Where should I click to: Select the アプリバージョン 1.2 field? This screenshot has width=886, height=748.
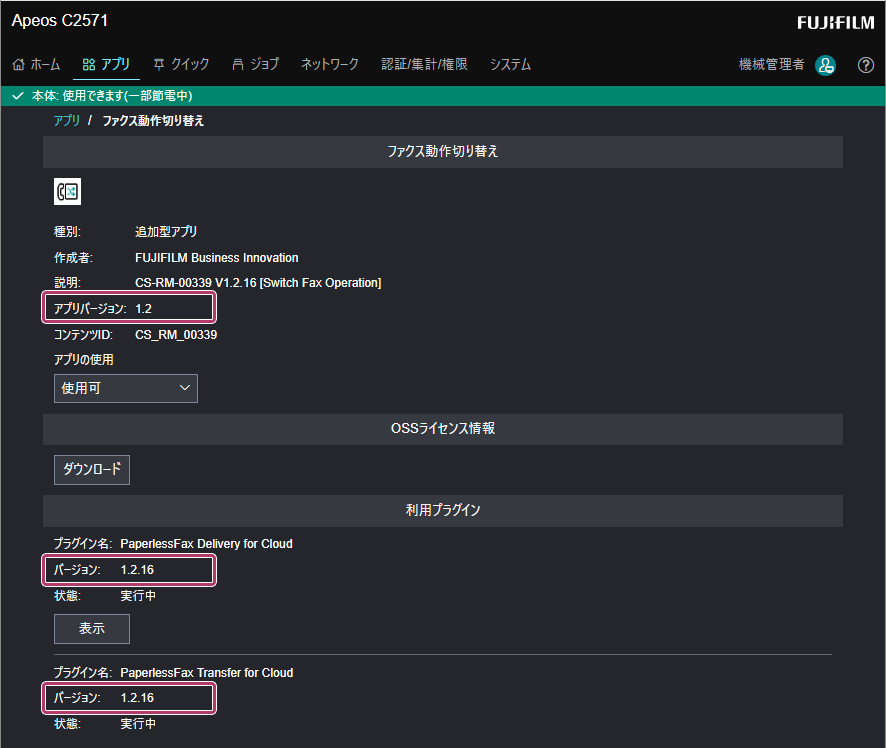[128, 309]
